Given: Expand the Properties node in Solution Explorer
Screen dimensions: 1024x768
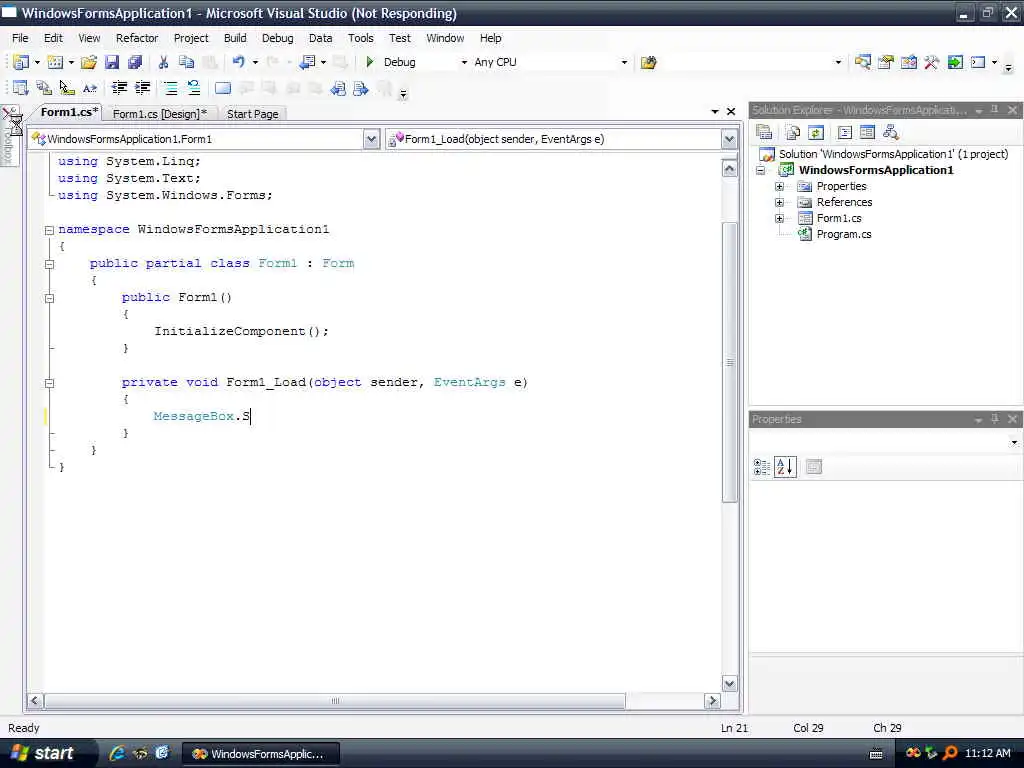Looking at the screenshot, I should point(779,186).
